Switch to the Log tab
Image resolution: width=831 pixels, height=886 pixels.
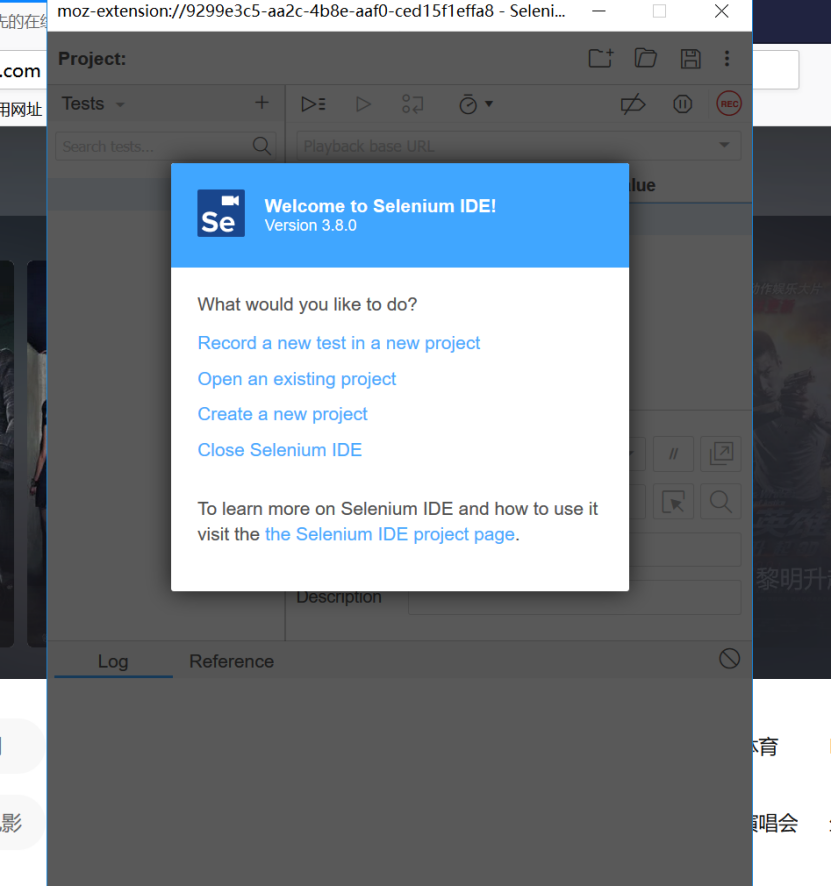coord(113,661)
